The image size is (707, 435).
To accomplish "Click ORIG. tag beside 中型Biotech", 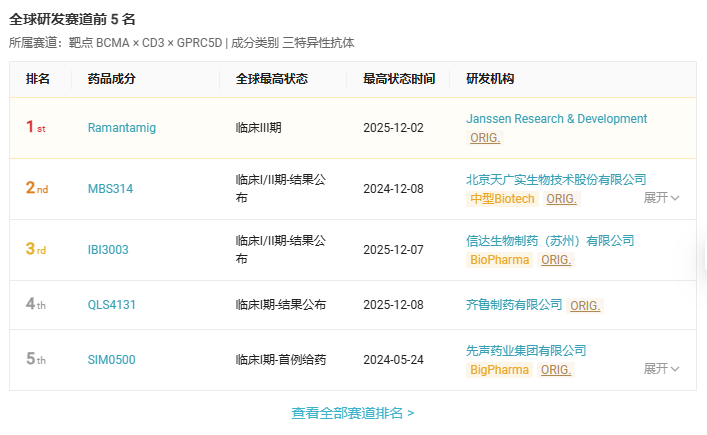I will 561,199.
